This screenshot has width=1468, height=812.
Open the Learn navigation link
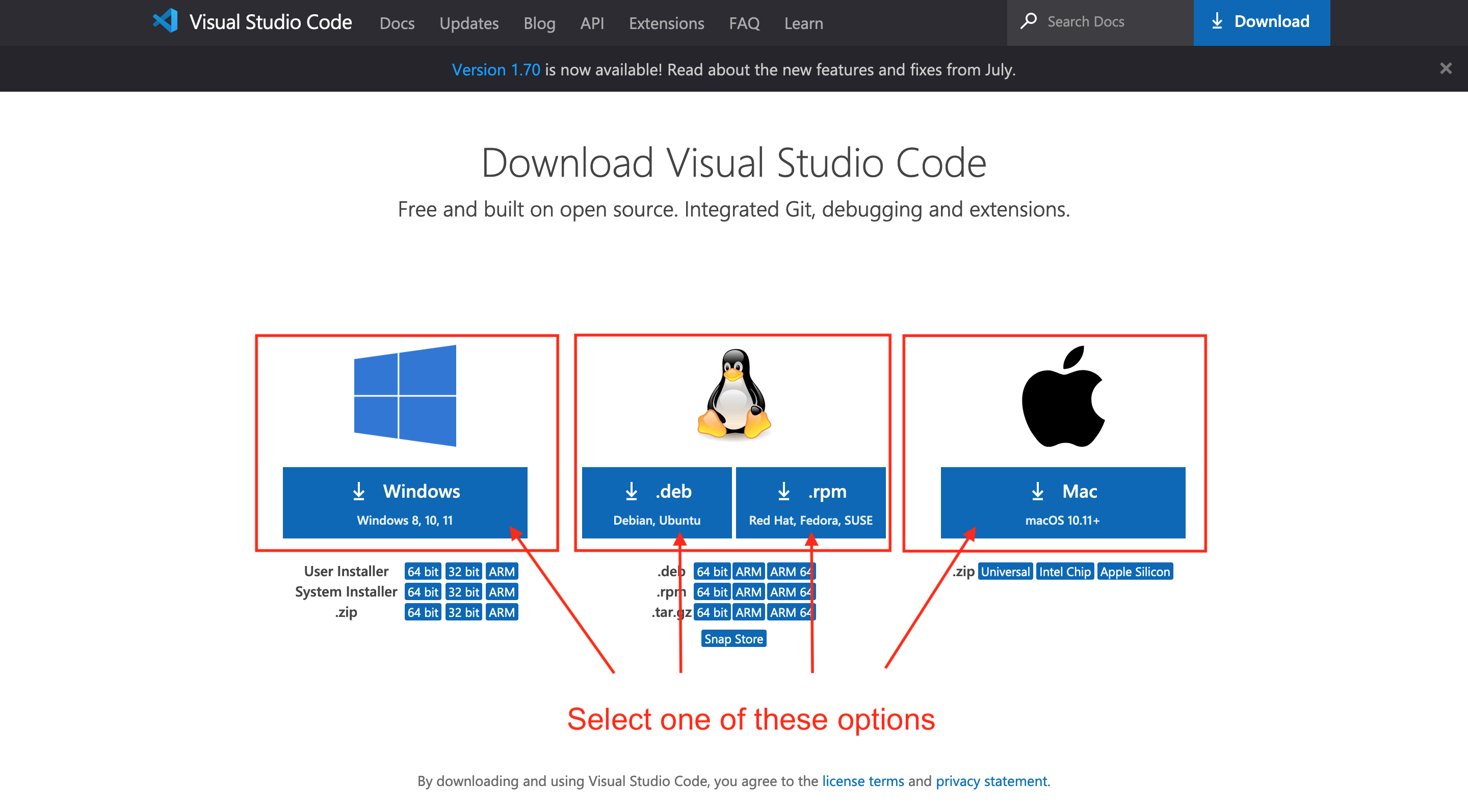tap(803, 23)
